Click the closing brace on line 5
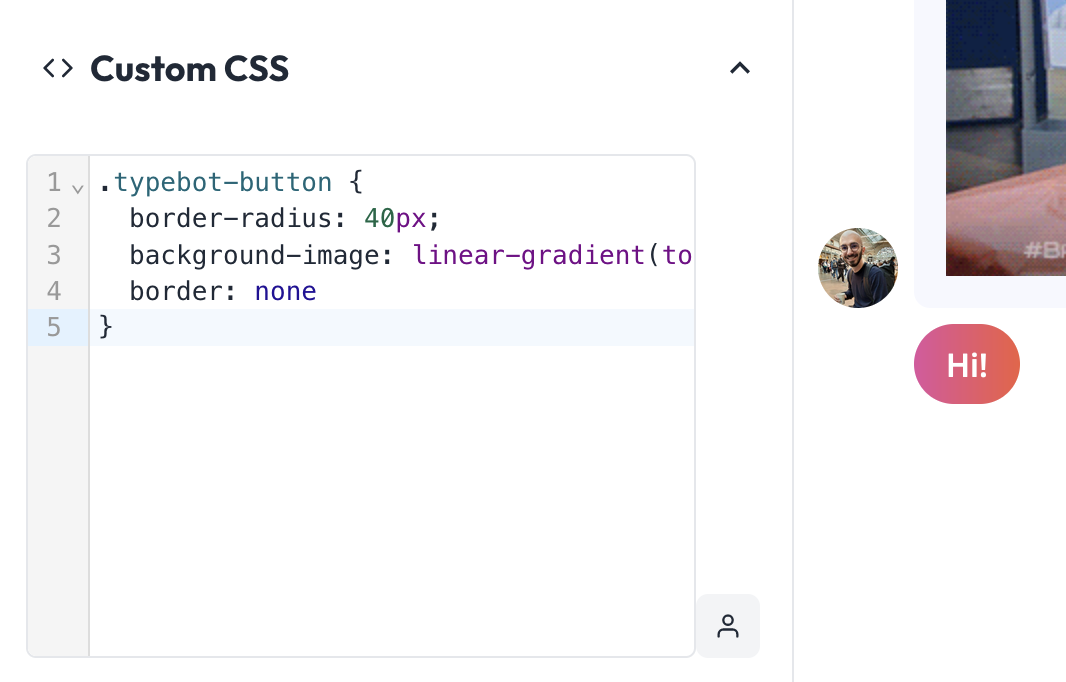Screen dimensions: 1066x682 (x=105, y=327)
